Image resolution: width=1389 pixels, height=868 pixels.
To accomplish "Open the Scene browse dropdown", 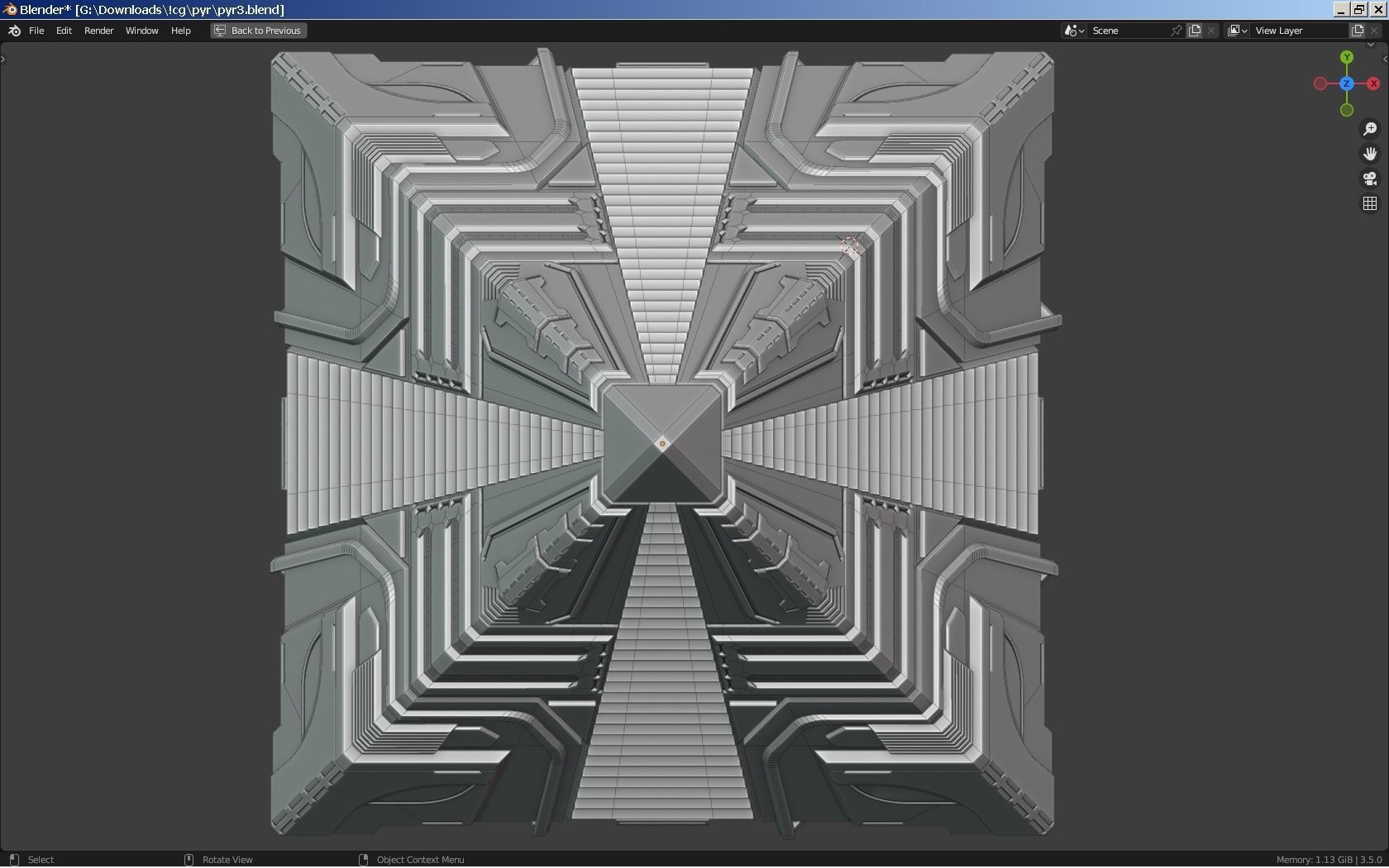I will point(1074,31).
